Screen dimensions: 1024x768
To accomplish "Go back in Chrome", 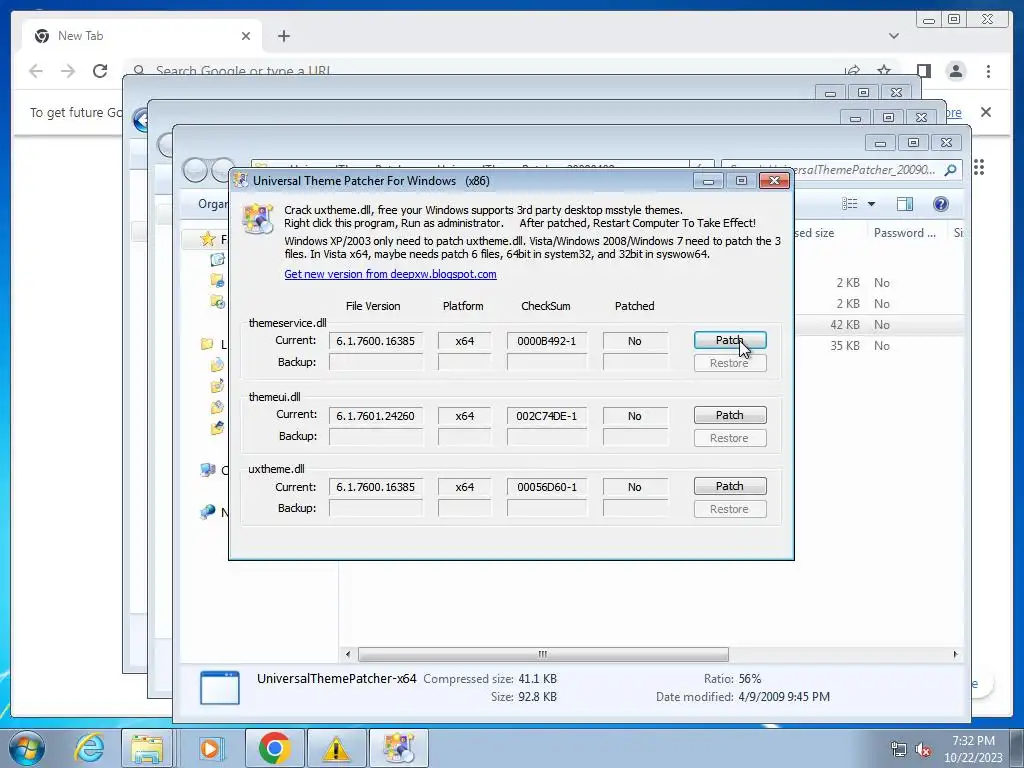I will point(36,71).
